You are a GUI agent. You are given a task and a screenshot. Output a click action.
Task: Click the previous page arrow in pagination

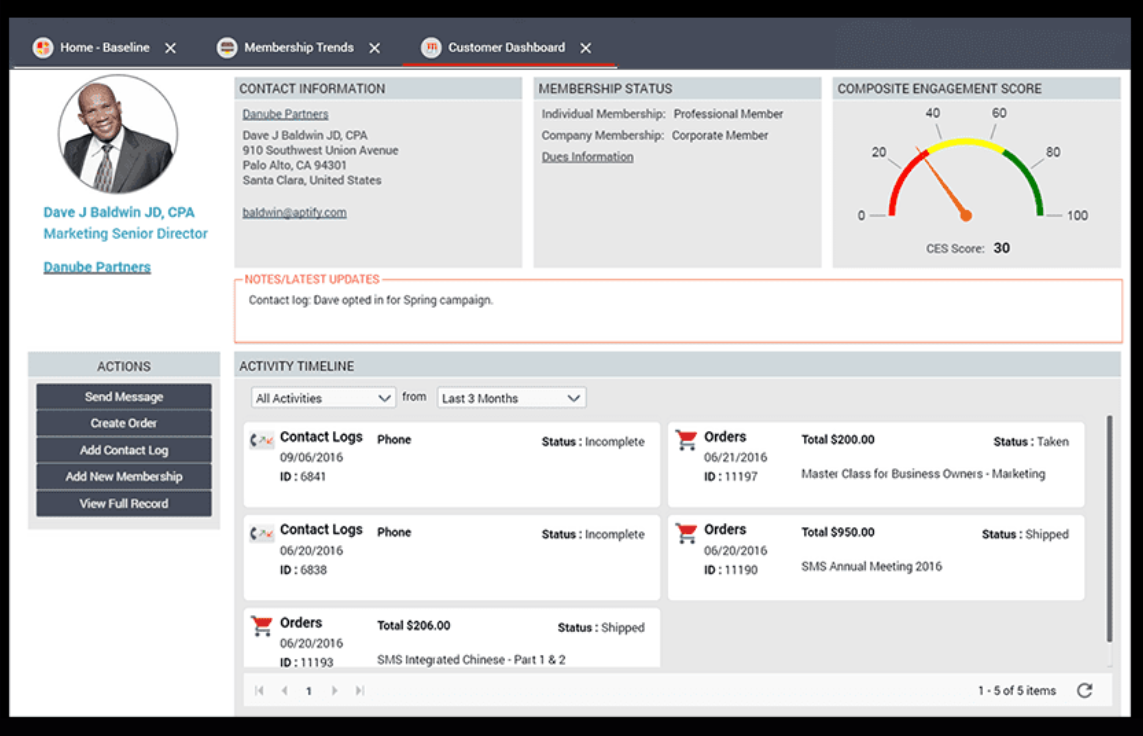(283, 689)
